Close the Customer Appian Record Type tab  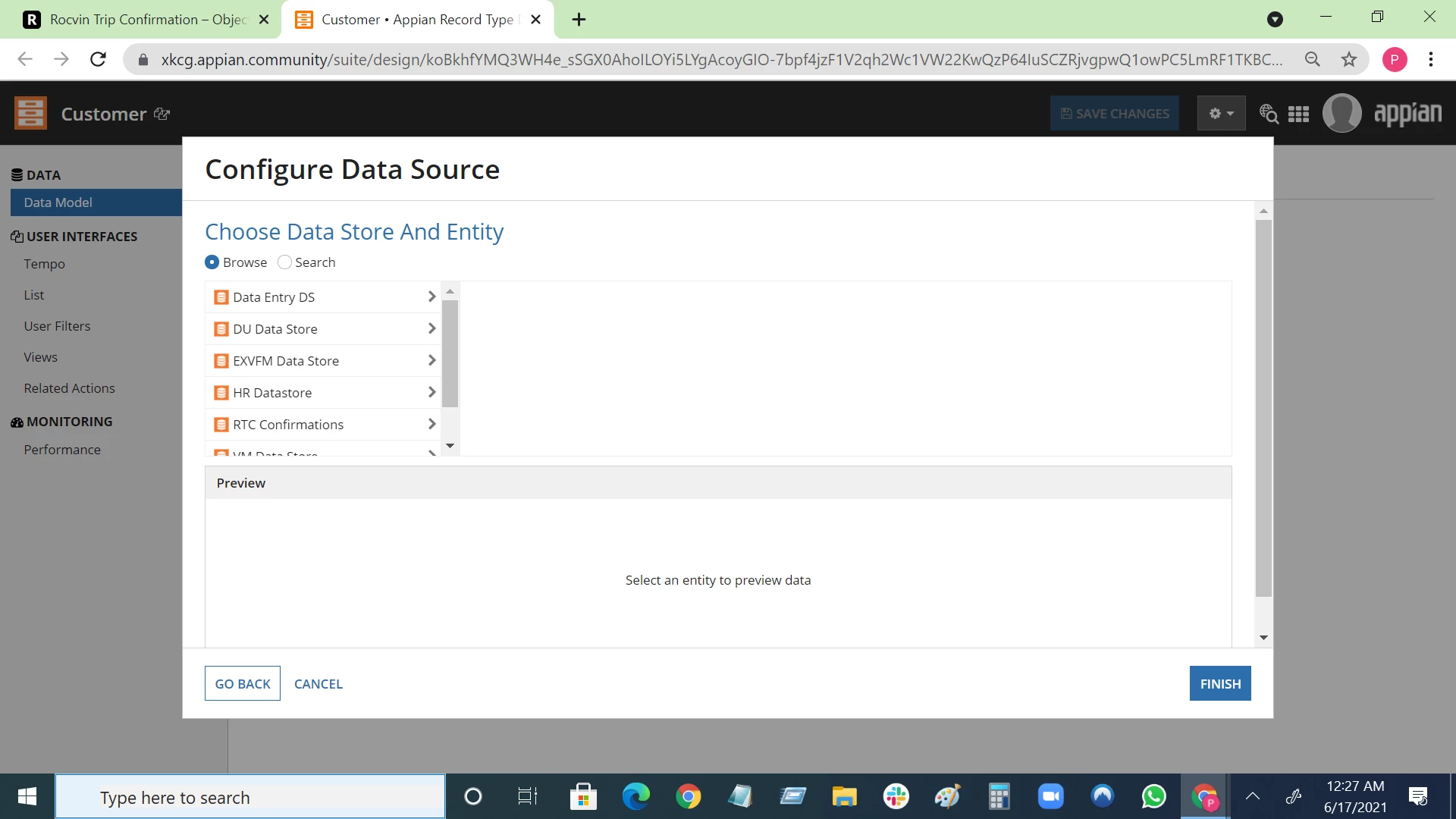click(x=535, y=20)
